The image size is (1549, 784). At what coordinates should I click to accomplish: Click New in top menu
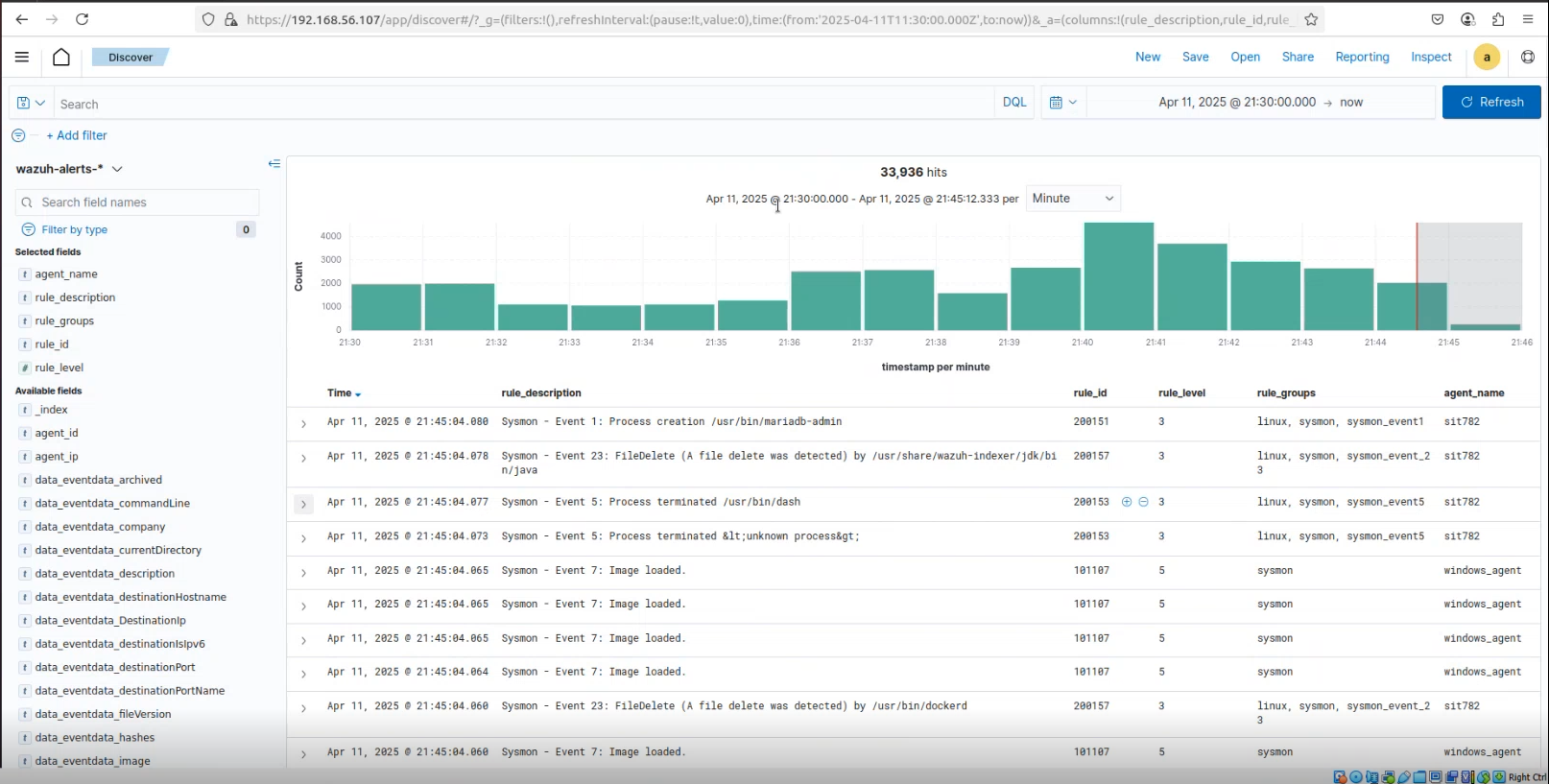pos(1148,57)
